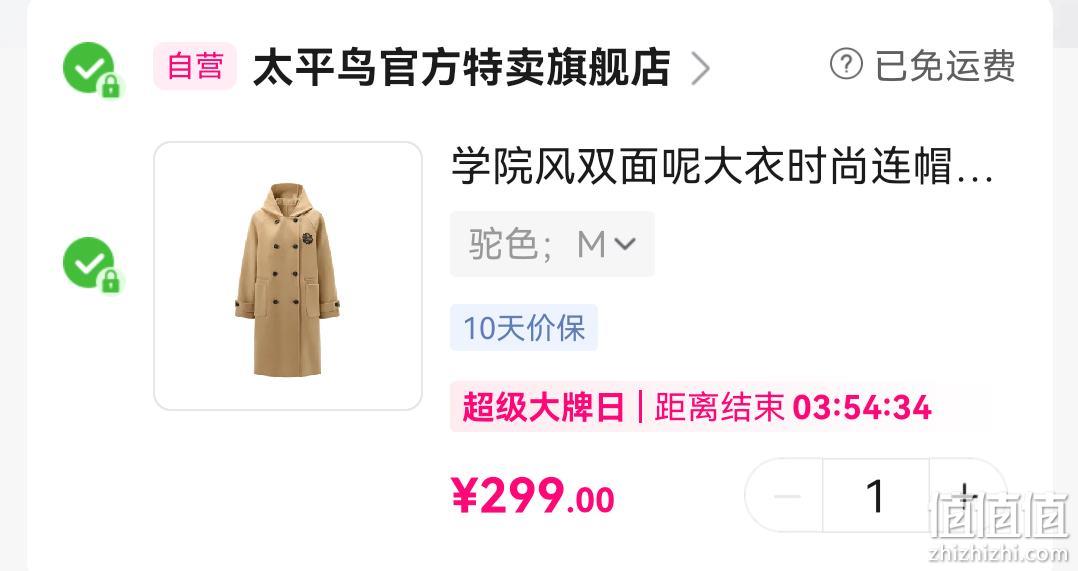Open the 驼色; M variant dropdown
The height and width of the screenshot is (571, 1078).
pyautogui.click(x=552, y=244)
